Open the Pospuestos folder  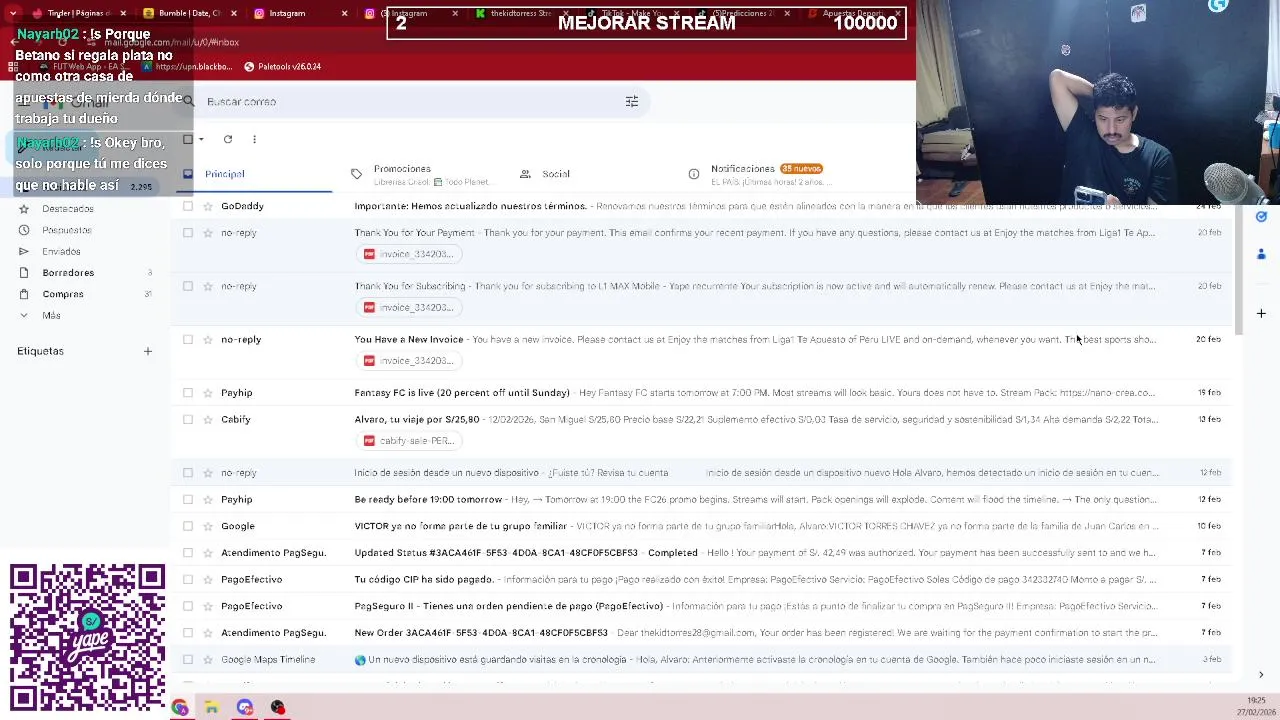(x=67, y=230)
